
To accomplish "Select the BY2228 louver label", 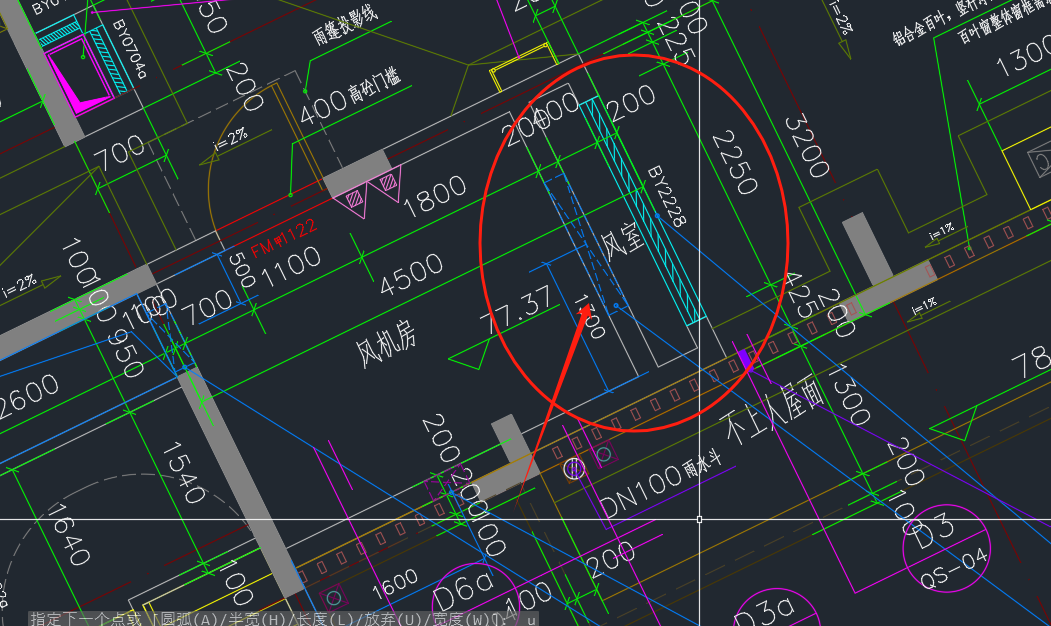I will tap(667, 196).
